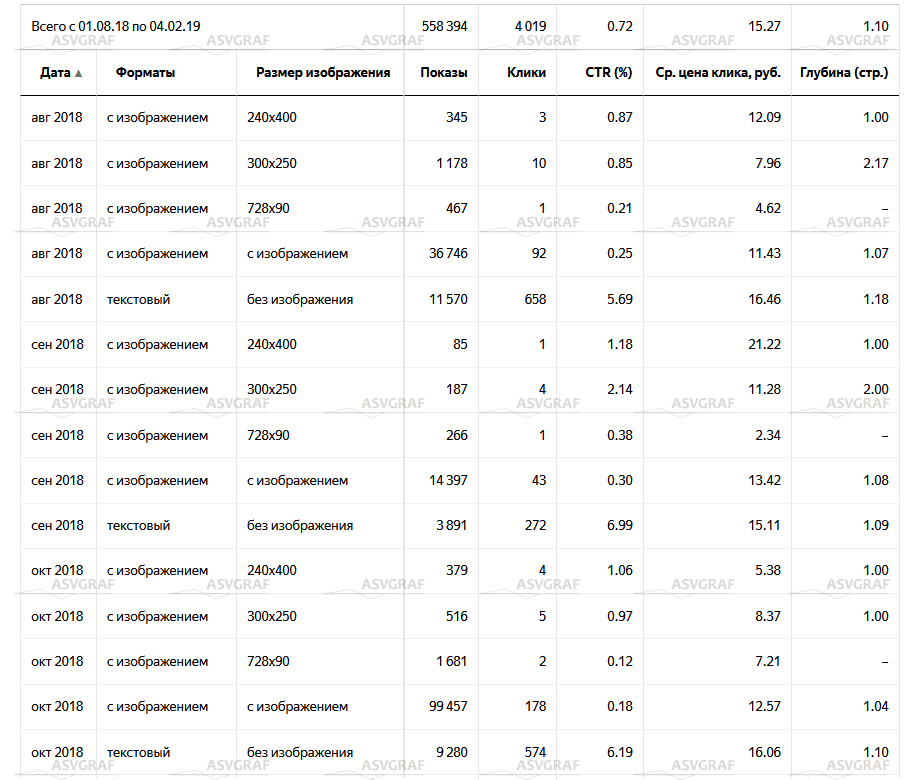Click impressions value 11 570
The image size is (920, 780).
[x=448, y=299]
